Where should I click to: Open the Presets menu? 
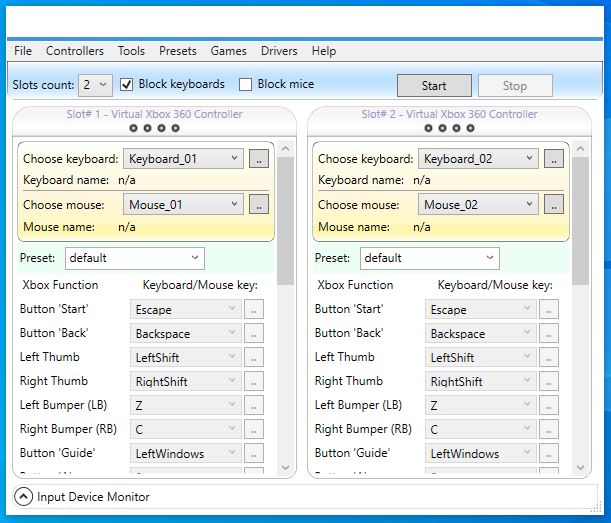178,51
